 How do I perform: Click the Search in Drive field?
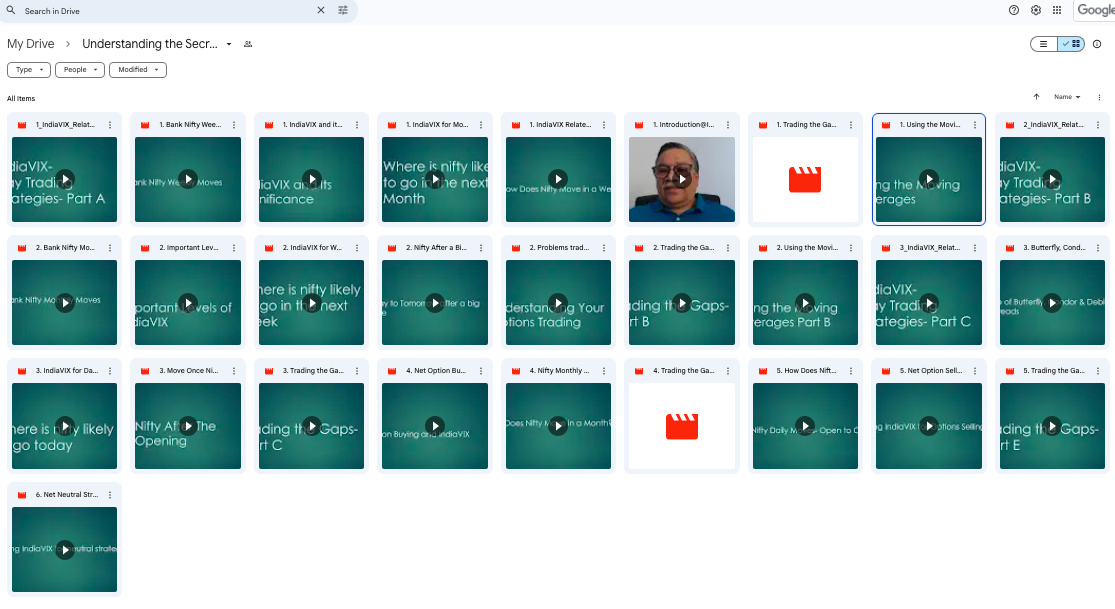click(x=160, y=11)
